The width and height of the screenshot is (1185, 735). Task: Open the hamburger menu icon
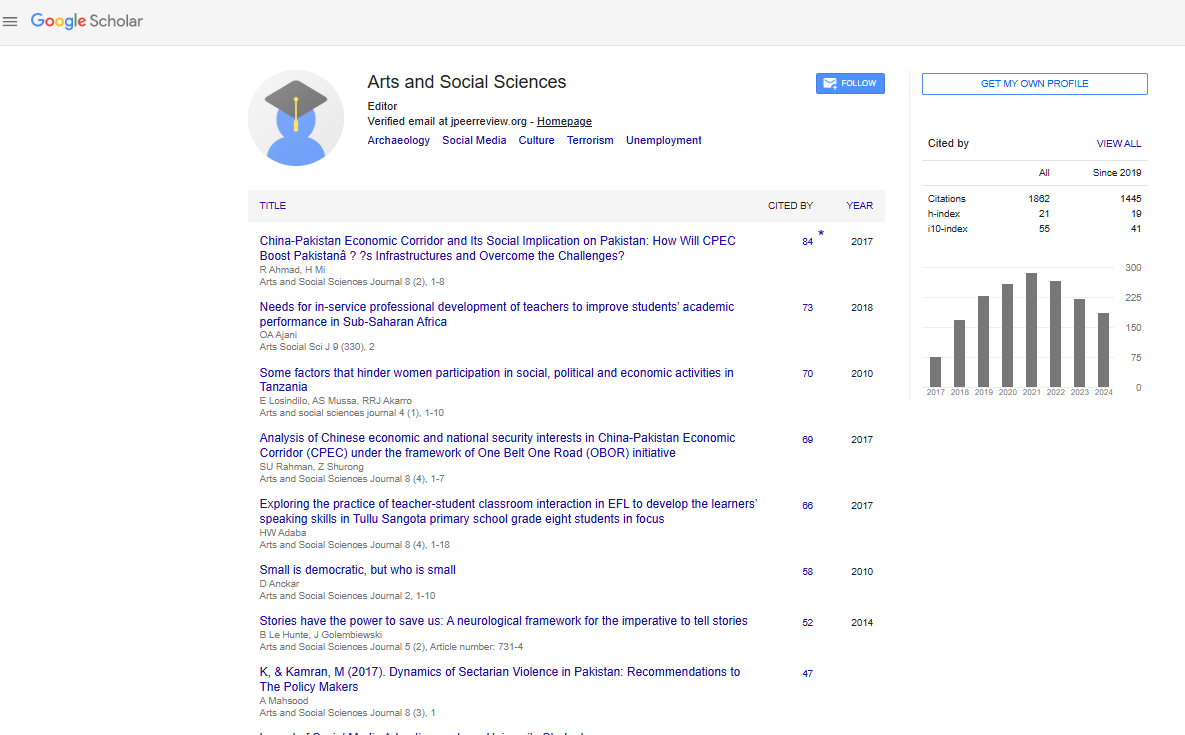pyautogui.click(x=10, y=21)
